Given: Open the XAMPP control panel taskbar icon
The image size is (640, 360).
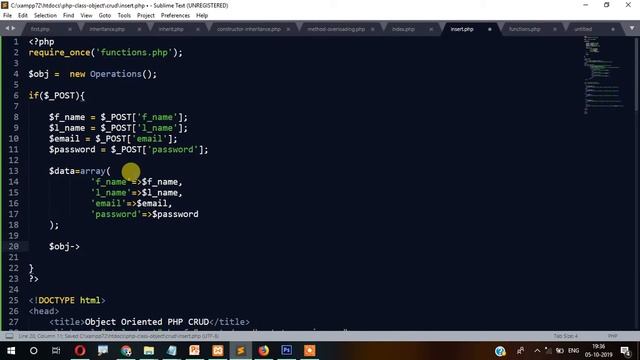Looking at the screenshot, I should 218,351.
